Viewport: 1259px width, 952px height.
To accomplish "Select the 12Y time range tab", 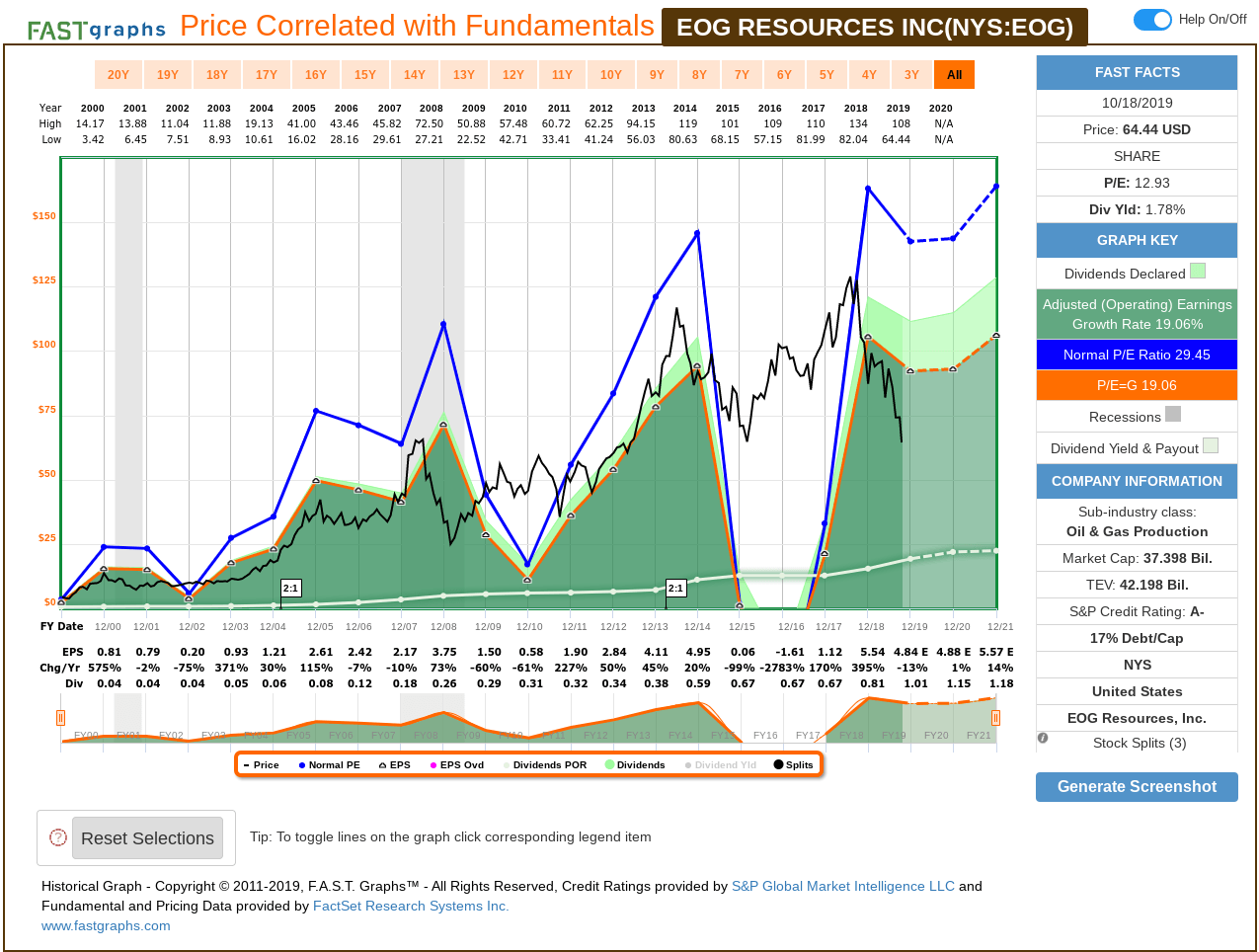I will pyautogui.click(x=513, y=75).
